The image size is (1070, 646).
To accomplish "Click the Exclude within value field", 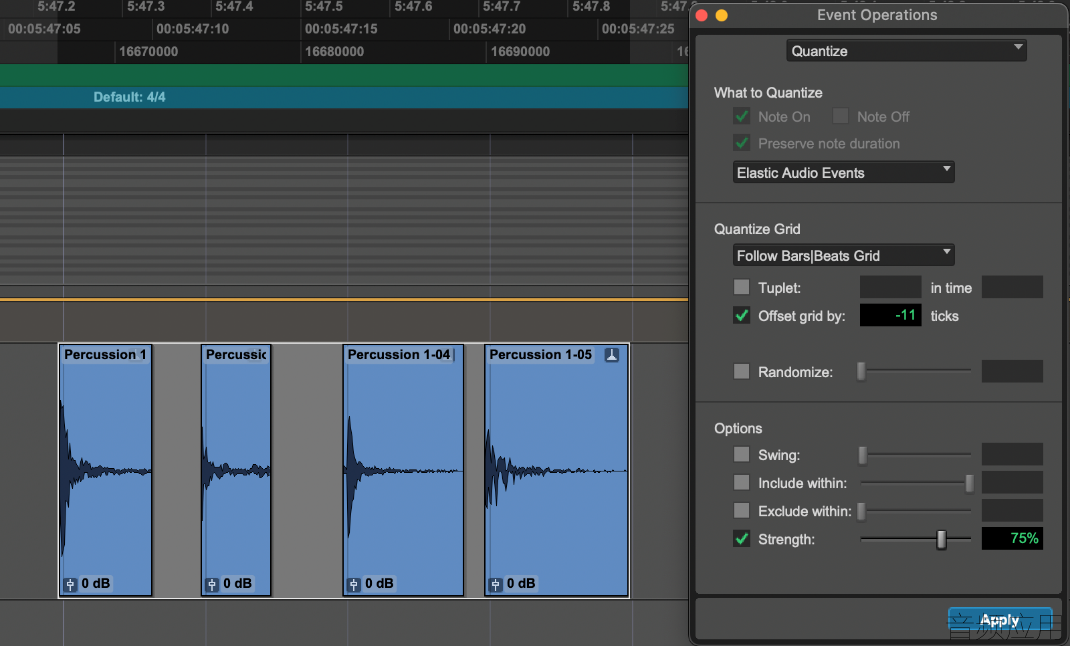I will 1012,510.
